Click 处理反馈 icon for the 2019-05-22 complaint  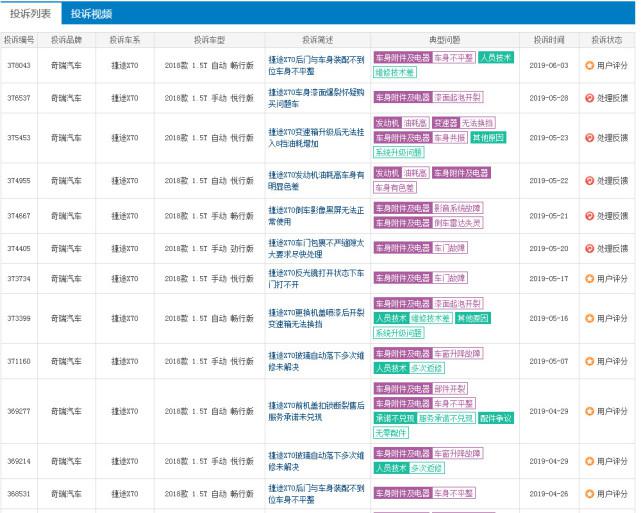point(589,181)
